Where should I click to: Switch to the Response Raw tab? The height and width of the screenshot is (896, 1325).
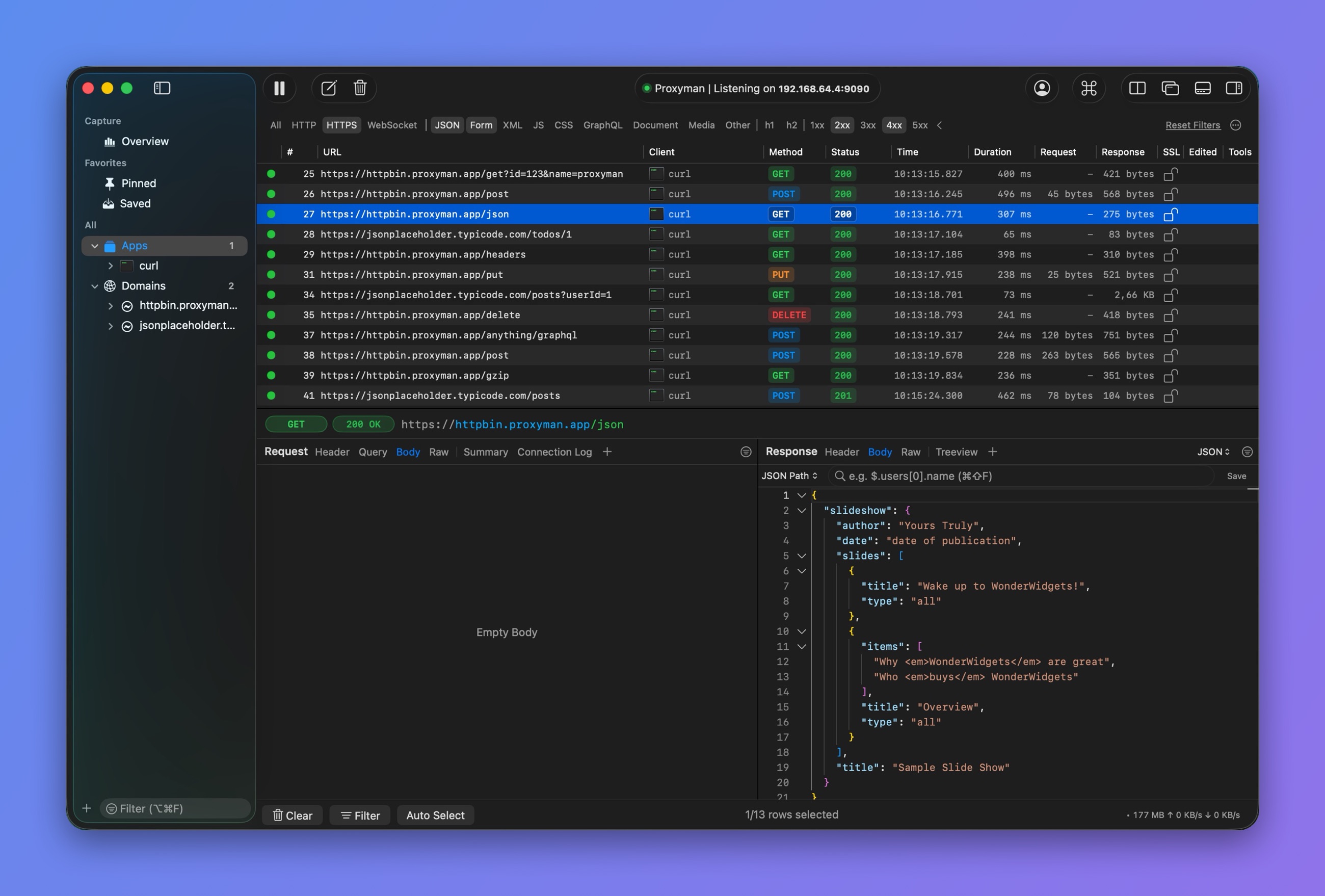pos(910,452)
